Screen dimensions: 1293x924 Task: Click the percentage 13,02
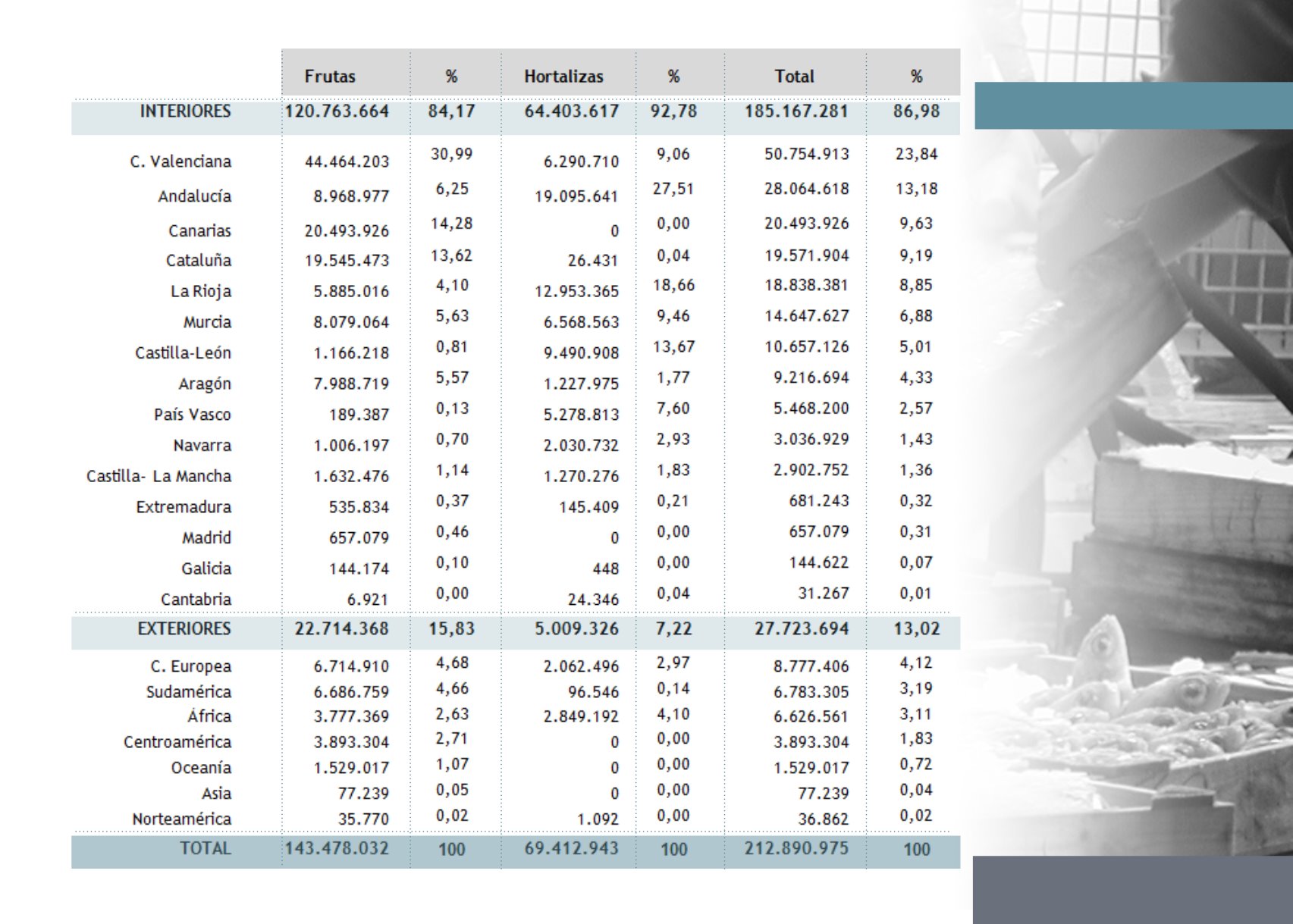point(916,629)
